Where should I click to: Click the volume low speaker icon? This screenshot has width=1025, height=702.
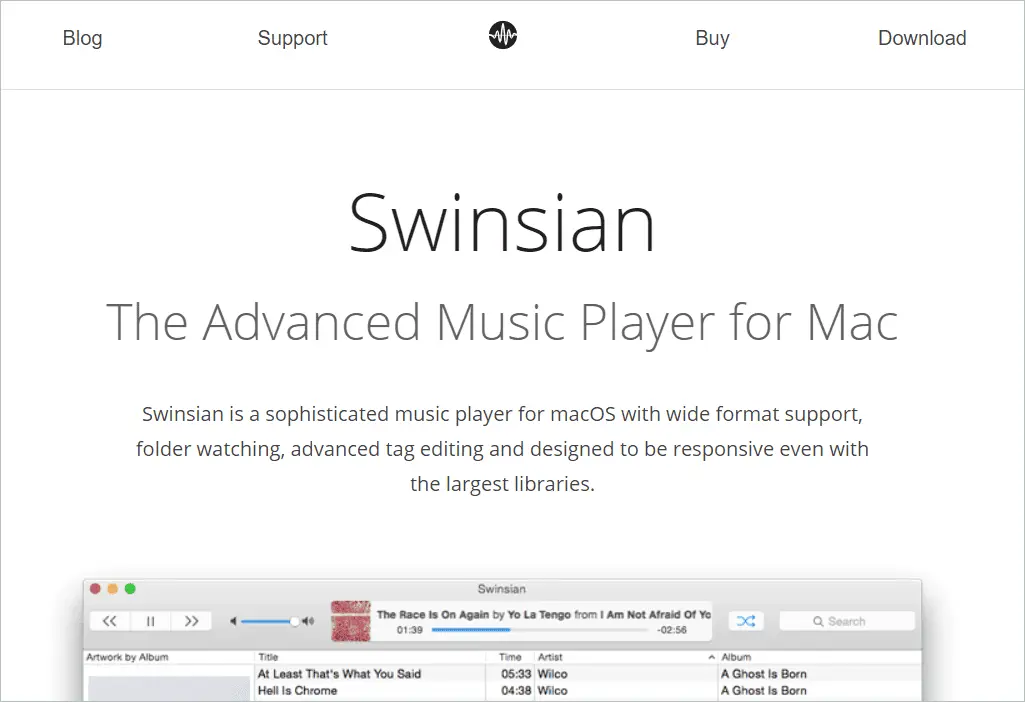point(233,621)
